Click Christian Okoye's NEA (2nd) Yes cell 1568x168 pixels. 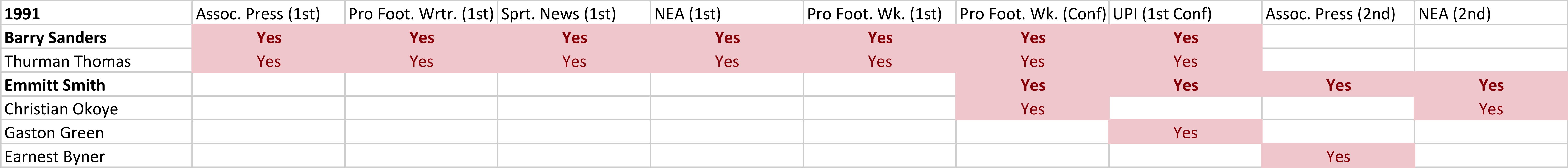1491,109
